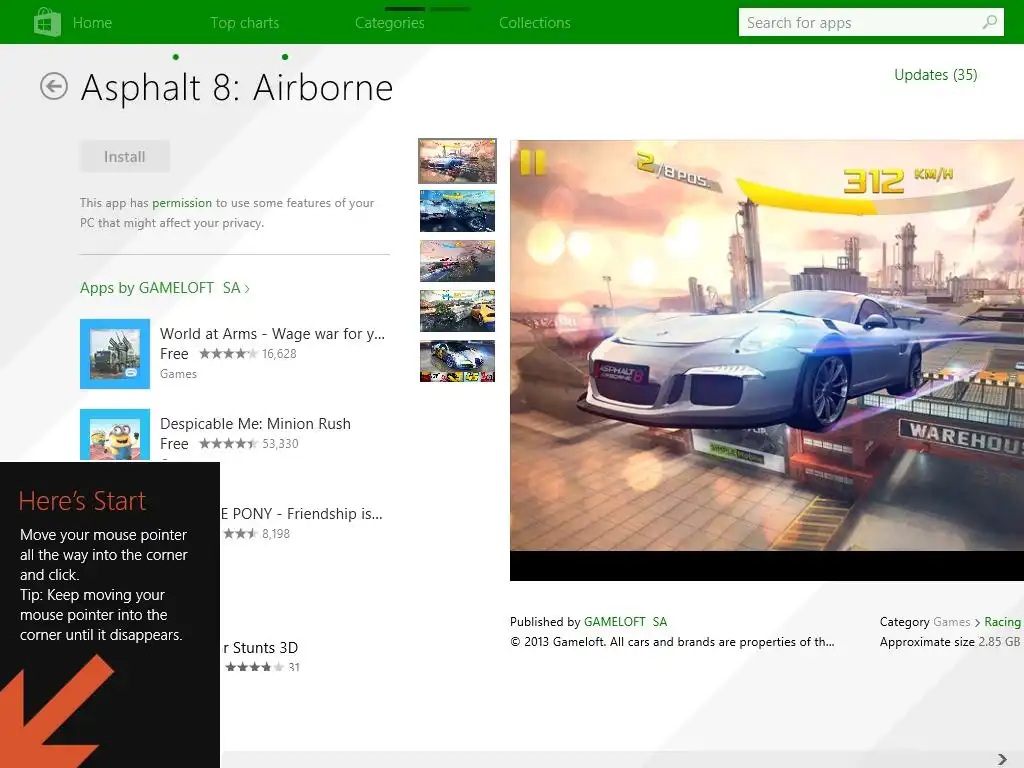Screen dimensions: 1024x768
Task: Open World at Arms app icon
Action: tap(115, 354)
